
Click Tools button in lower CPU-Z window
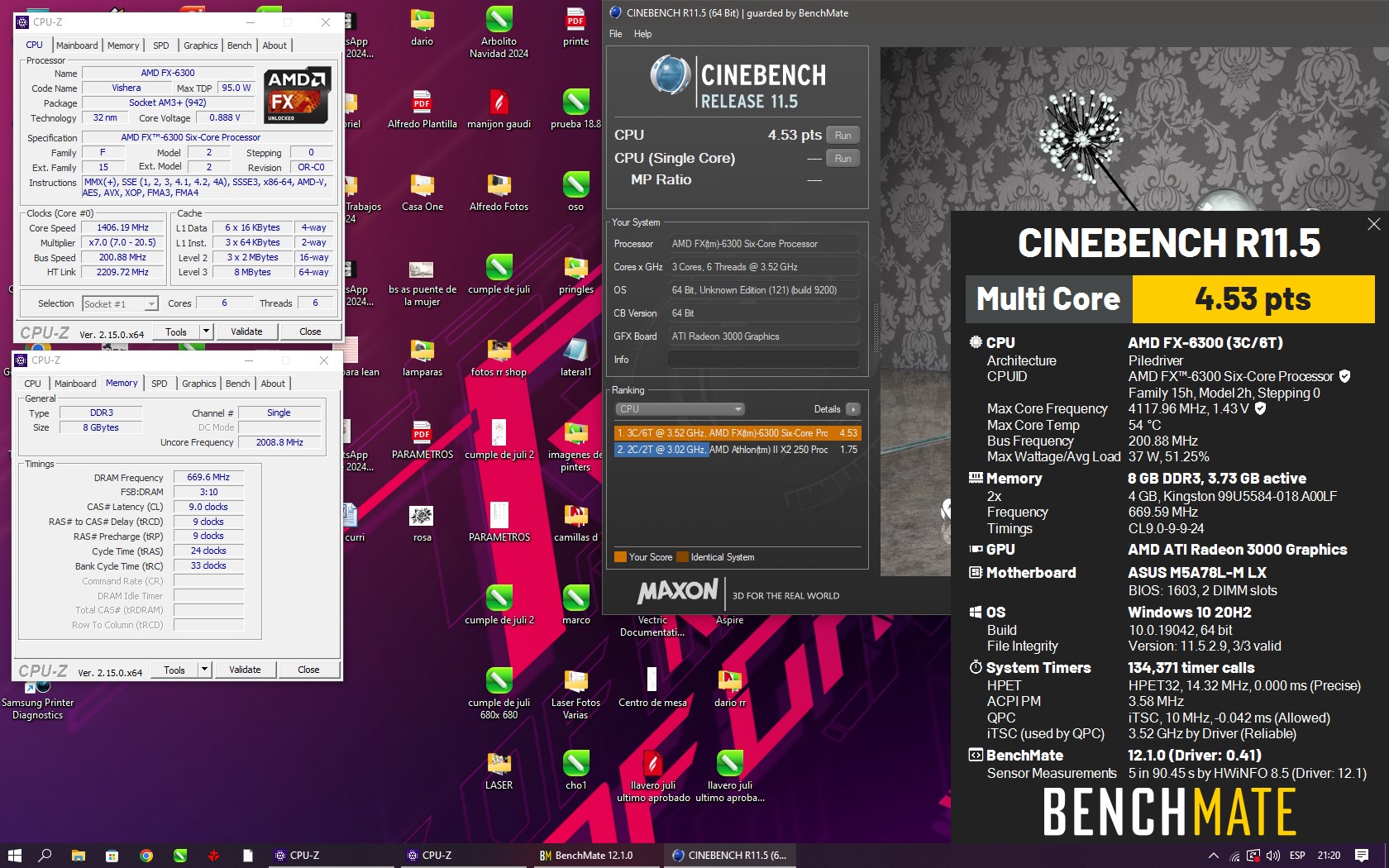click(x=174, y=670)
